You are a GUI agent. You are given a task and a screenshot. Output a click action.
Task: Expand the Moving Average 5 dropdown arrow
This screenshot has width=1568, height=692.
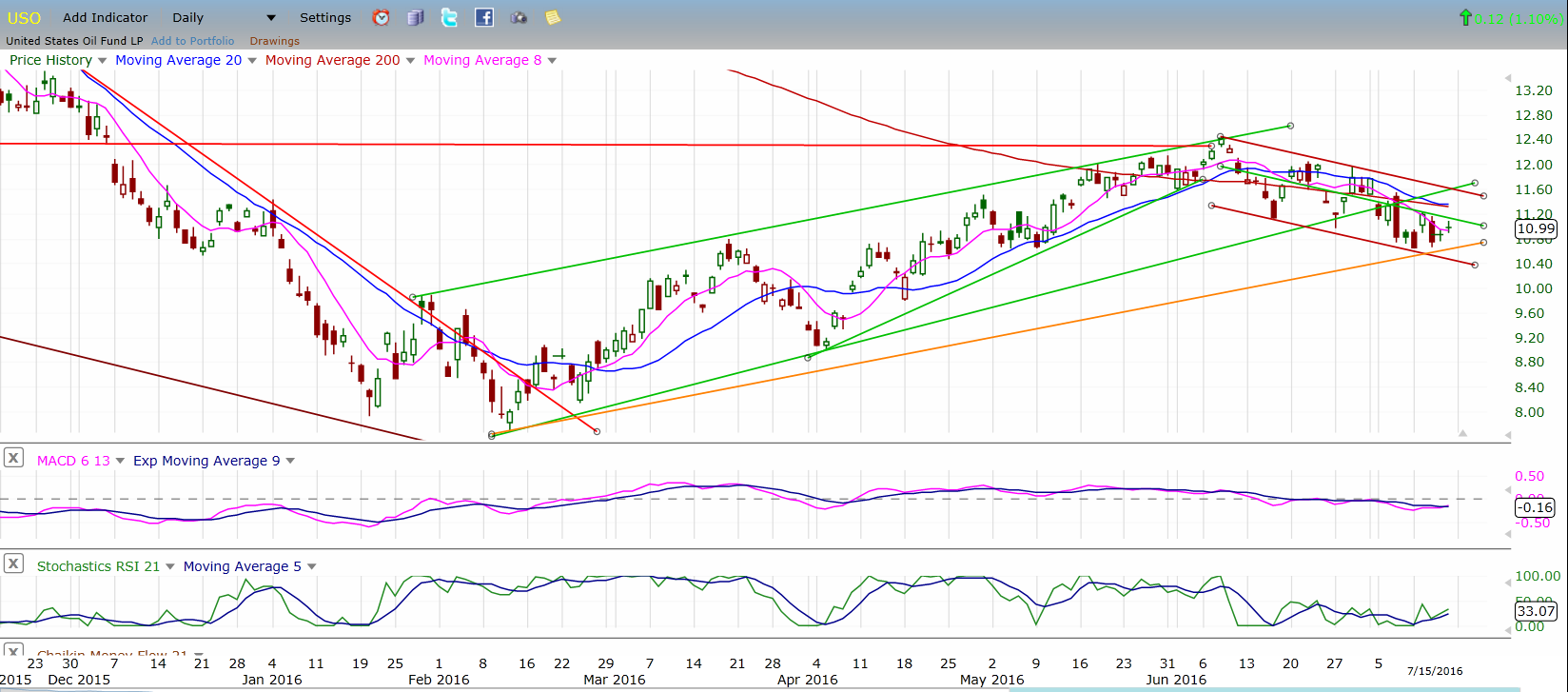click(x=311, y=567)
